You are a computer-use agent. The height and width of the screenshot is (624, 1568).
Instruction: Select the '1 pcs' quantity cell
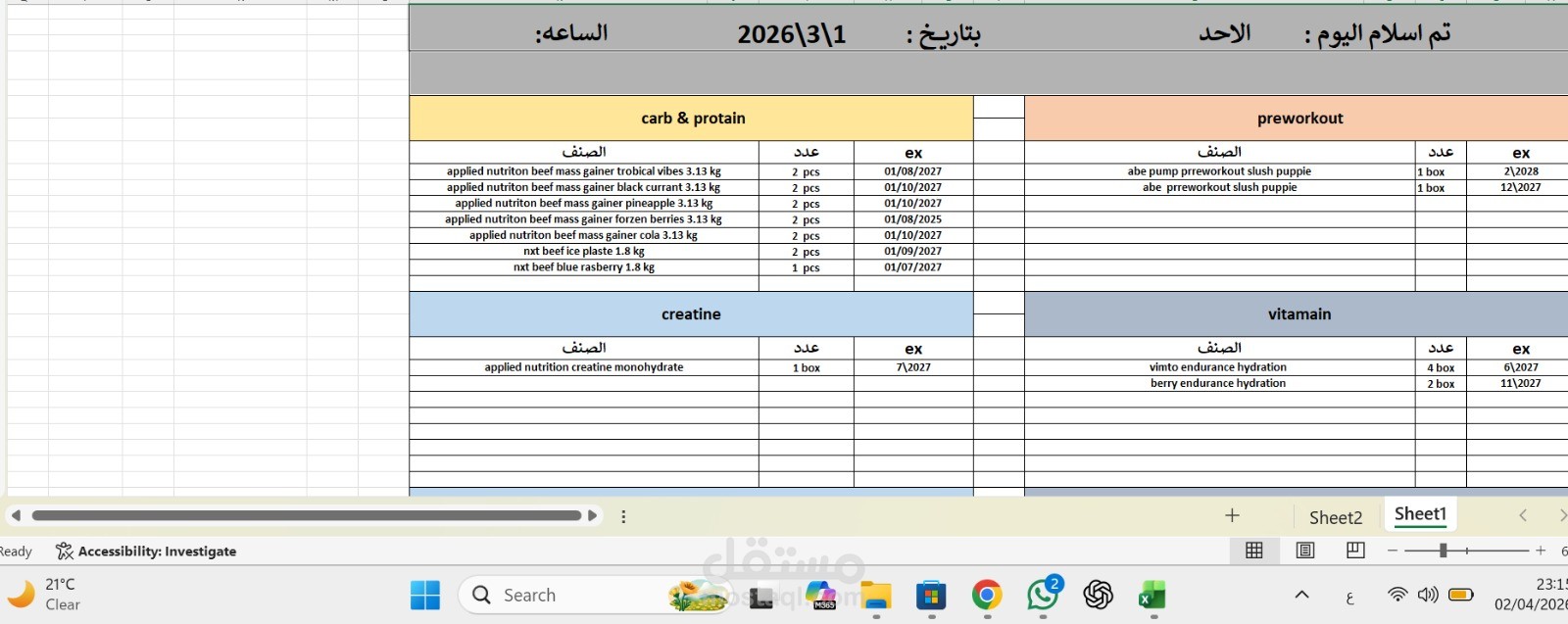coord(807,267)
